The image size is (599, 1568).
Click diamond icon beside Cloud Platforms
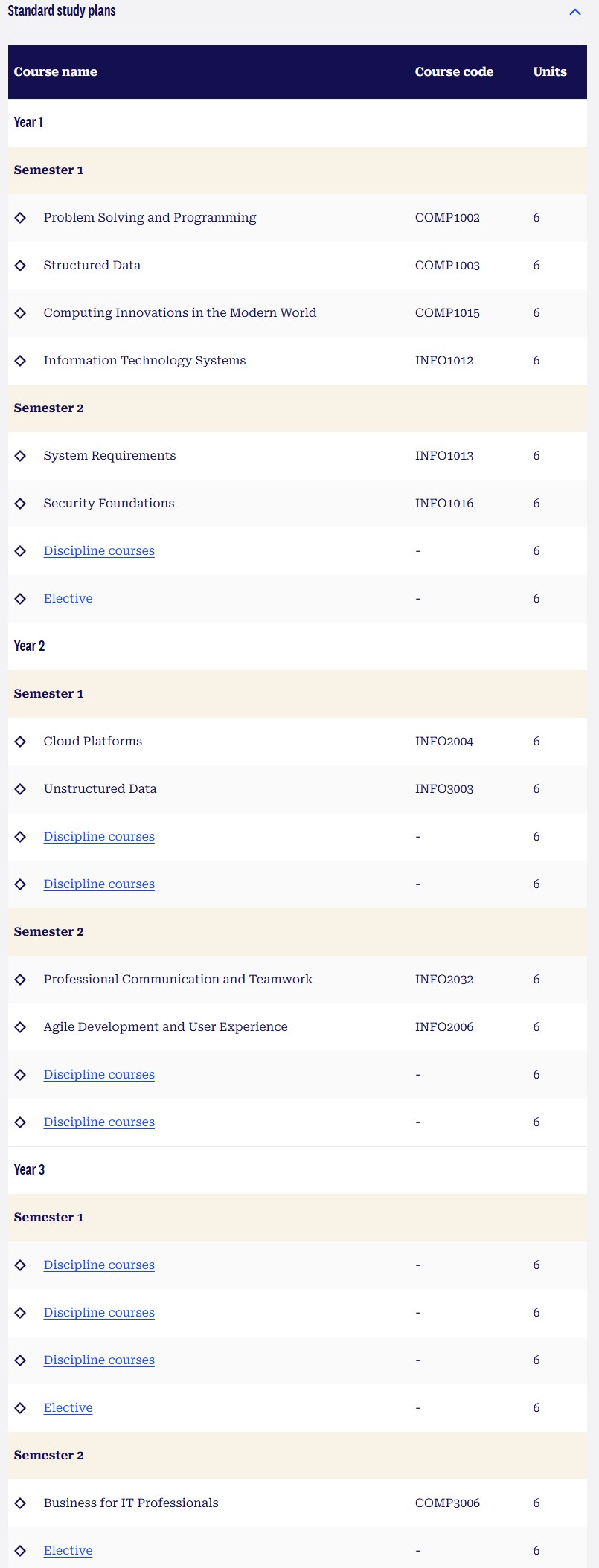coord(20,742)
